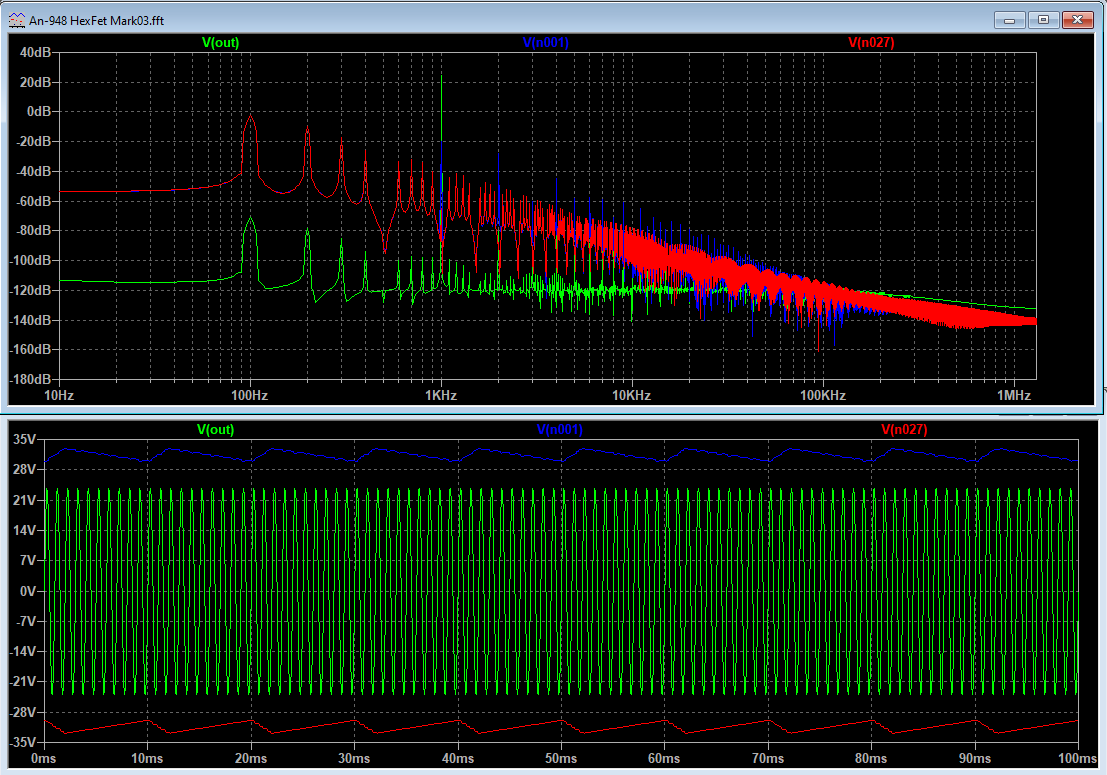Select the red V(n027) label in FFT pane
Viewport: 1107px width, 775px height.
(x=871, y=42)
